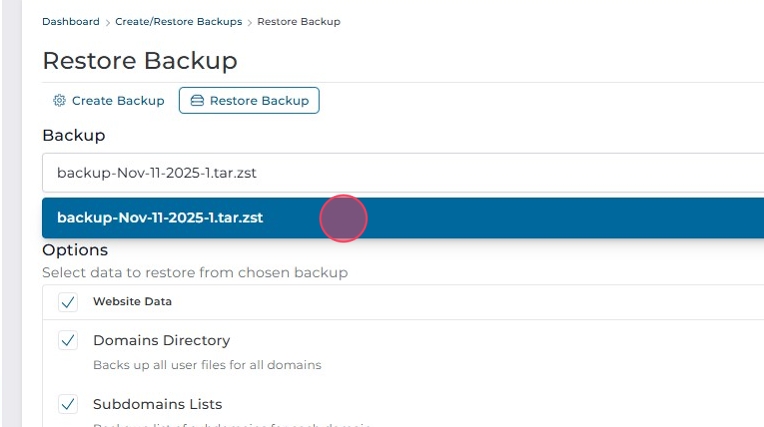This screenshot has height=427, width=764.
Task: Select the Restore Backup tab label
Action: coord(259,101)
